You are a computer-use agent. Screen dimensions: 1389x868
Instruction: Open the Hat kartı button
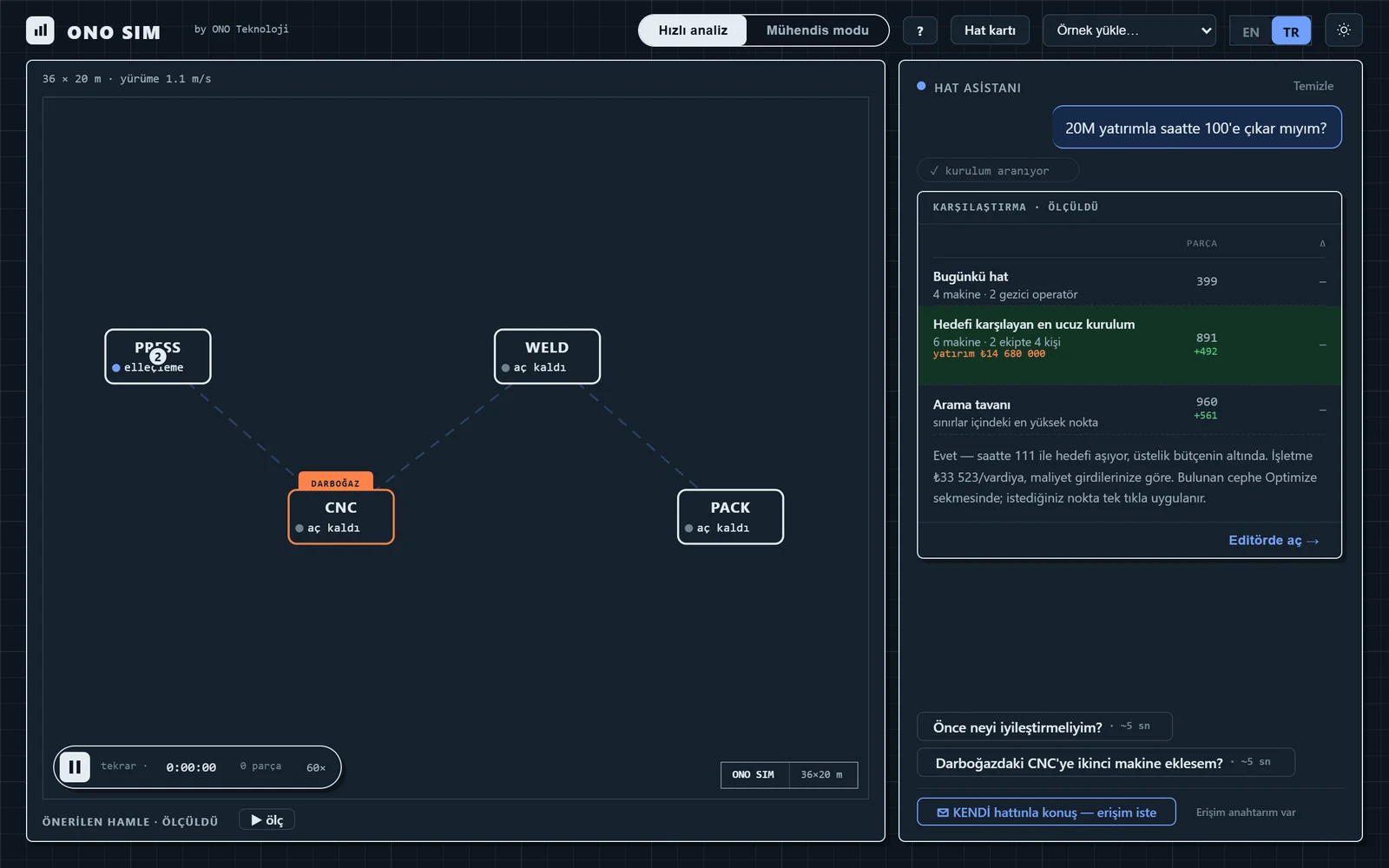[x=990, y=30]
